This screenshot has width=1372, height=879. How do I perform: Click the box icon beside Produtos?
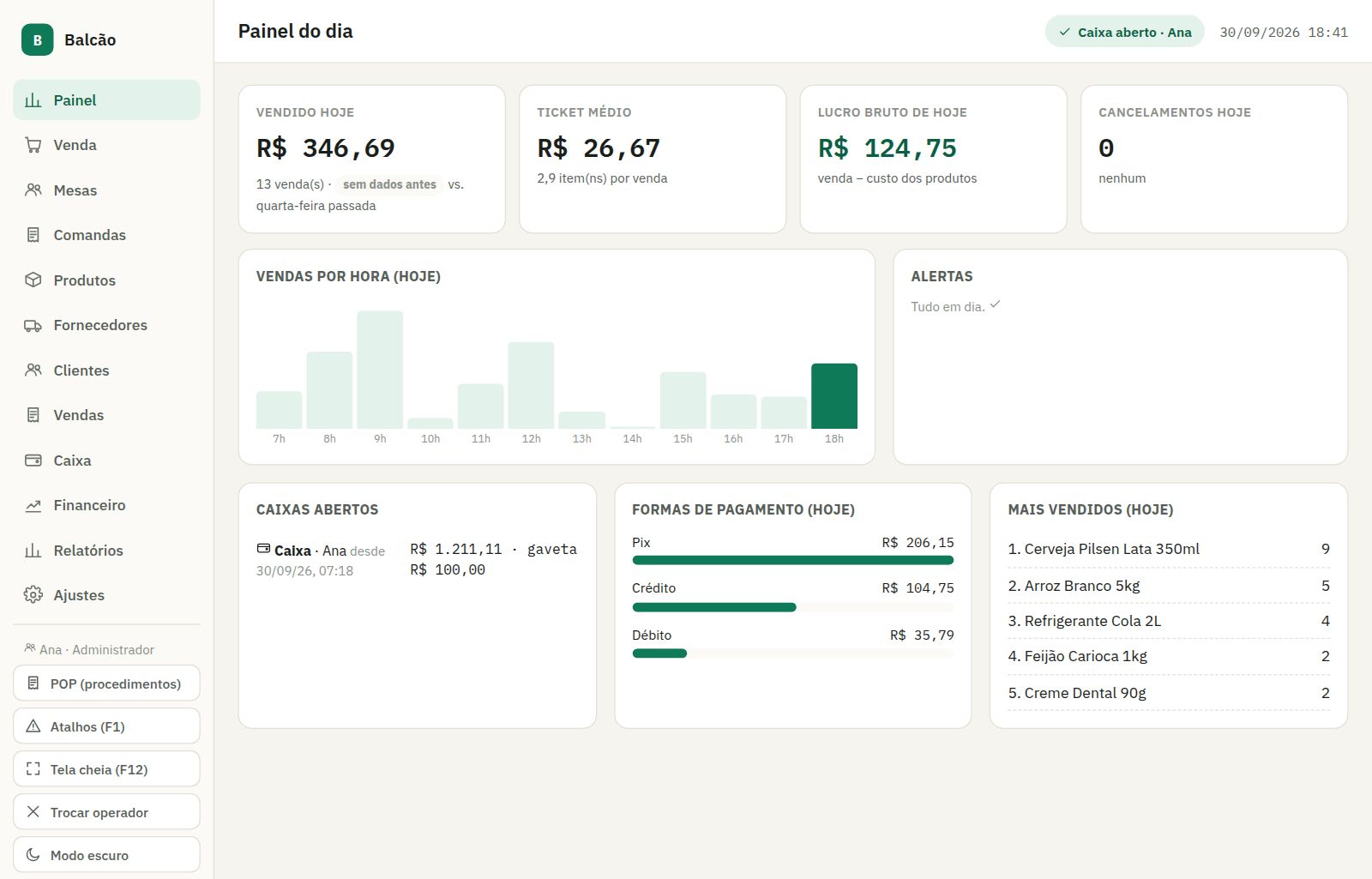tap(33, 280)
